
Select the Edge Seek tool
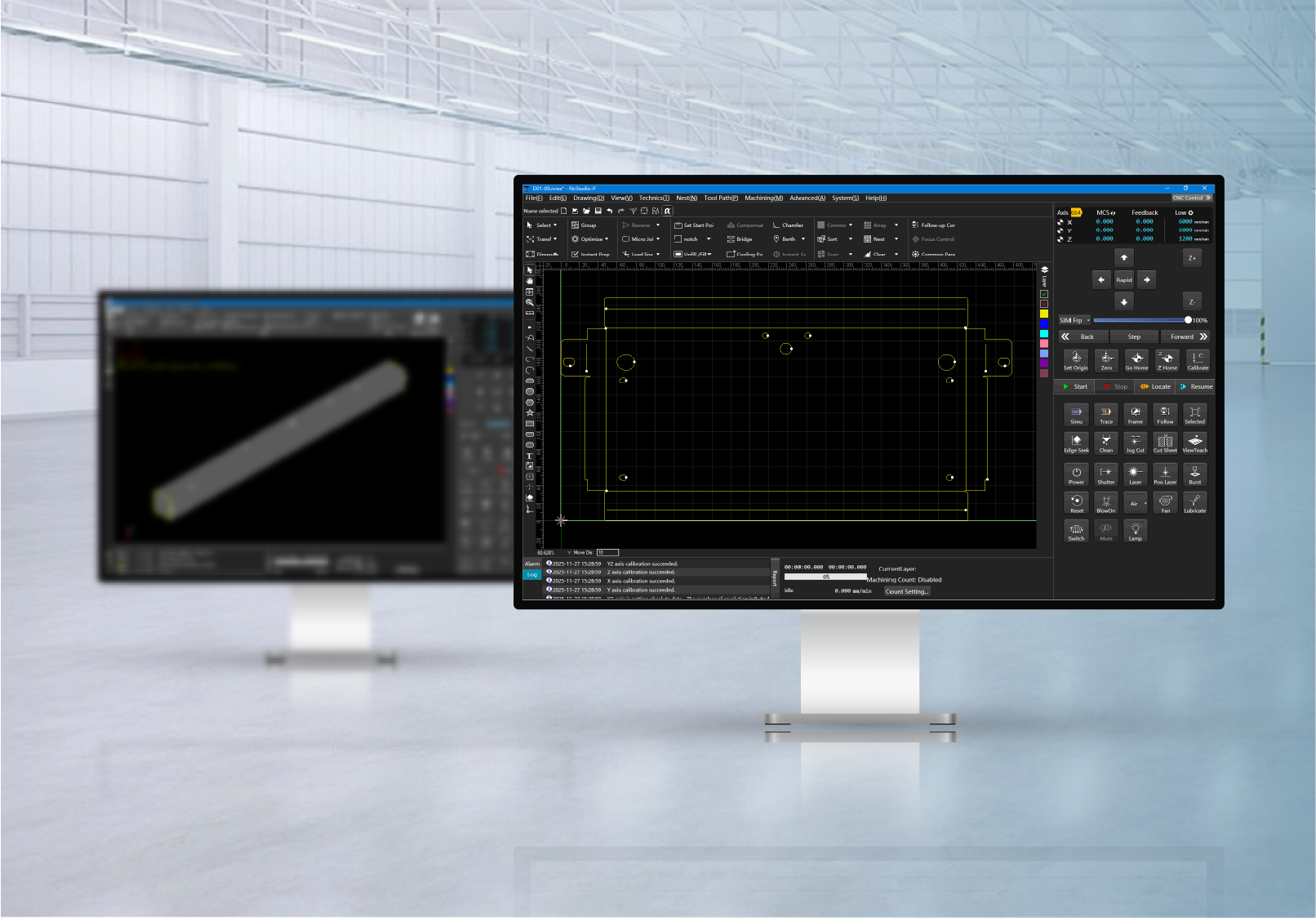(1076, 443)
